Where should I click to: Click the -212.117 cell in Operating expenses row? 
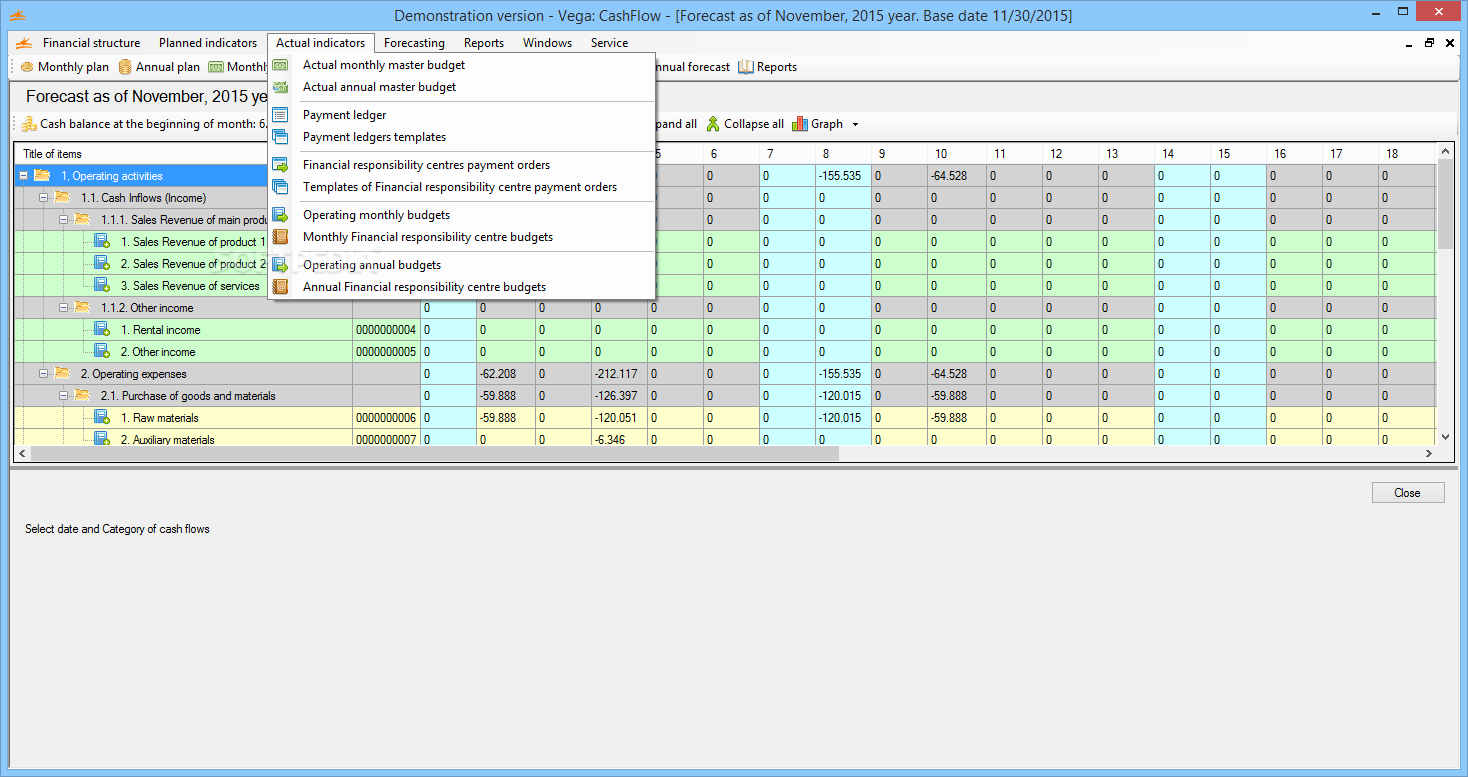click(619, 374)
